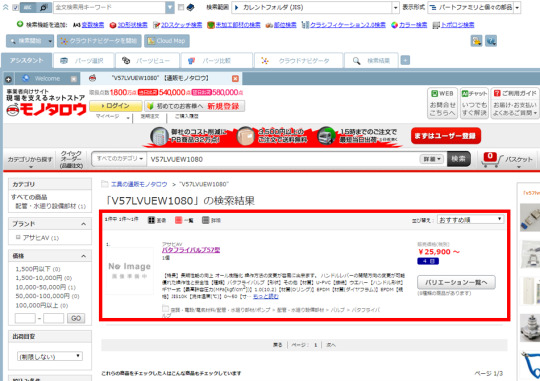Click the red ログイン login button
Viewport: 540px width, 381px height.
pos(115,106)
